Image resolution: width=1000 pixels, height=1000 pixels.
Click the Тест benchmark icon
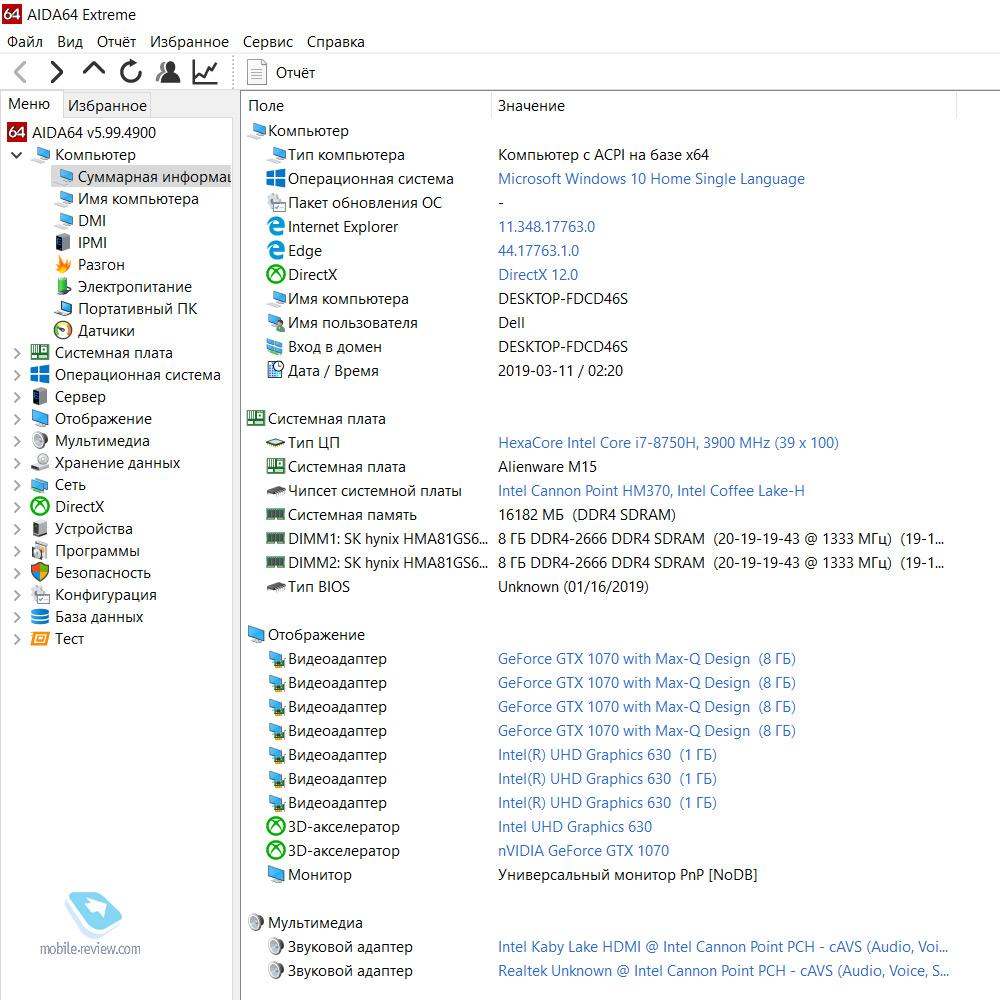coord(40,638)
